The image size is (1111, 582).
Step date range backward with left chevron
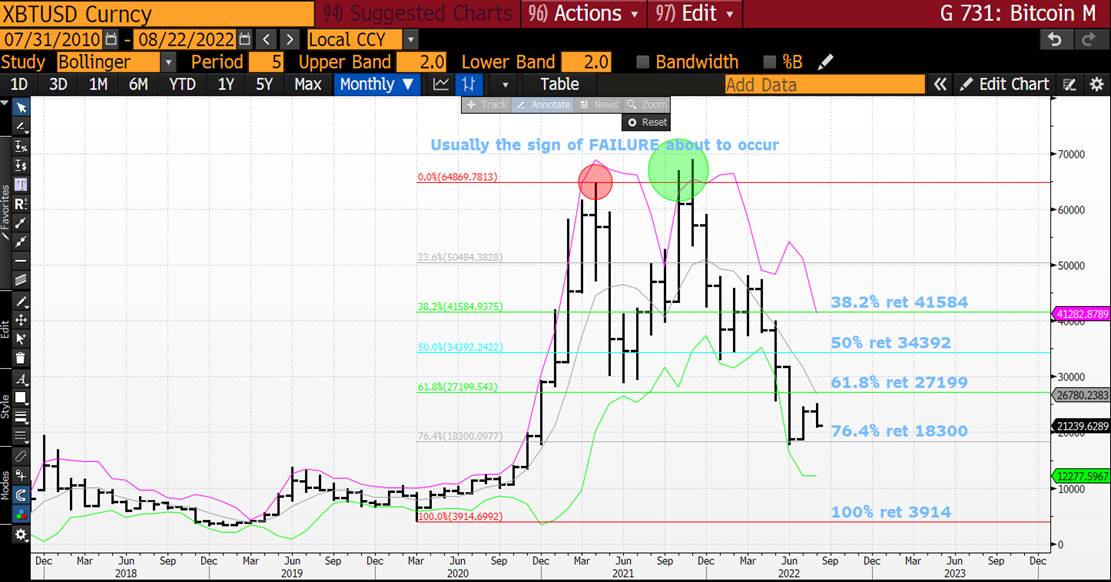(x=266, y=40)
